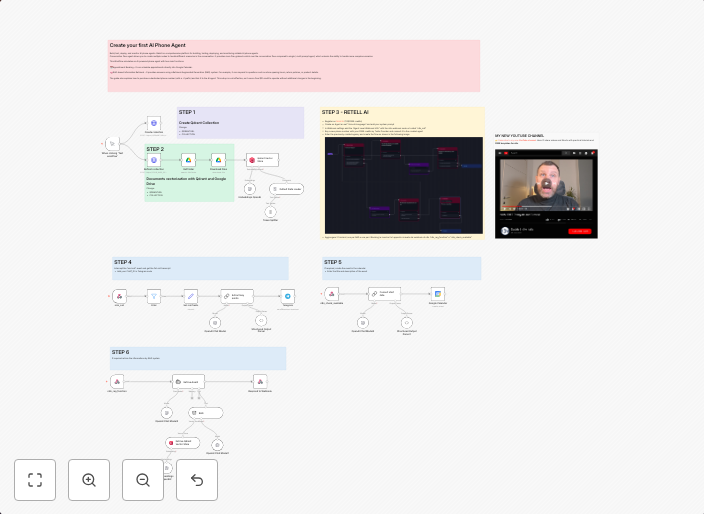Click the 'STEP 5' sticky note heading
This screenshot has width=704, height=514.
coord(333,262)
